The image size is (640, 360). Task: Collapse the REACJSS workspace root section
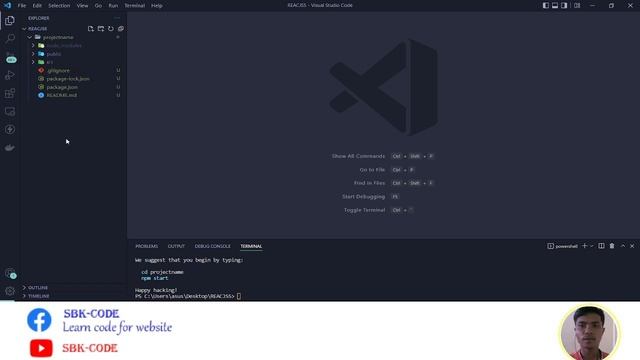(x=73, y=29)
